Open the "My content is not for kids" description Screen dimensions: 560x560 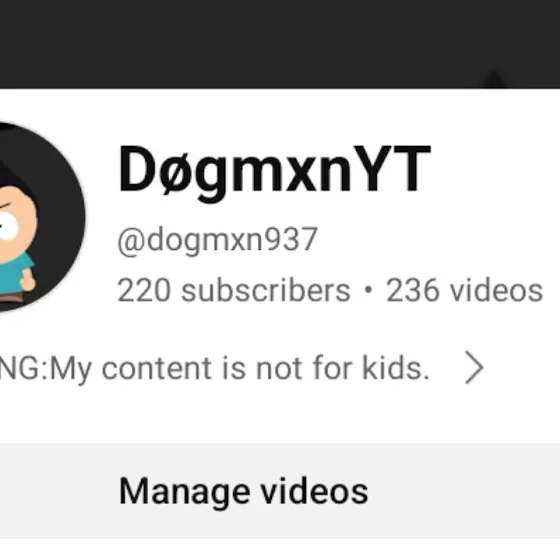click(214, 369)
